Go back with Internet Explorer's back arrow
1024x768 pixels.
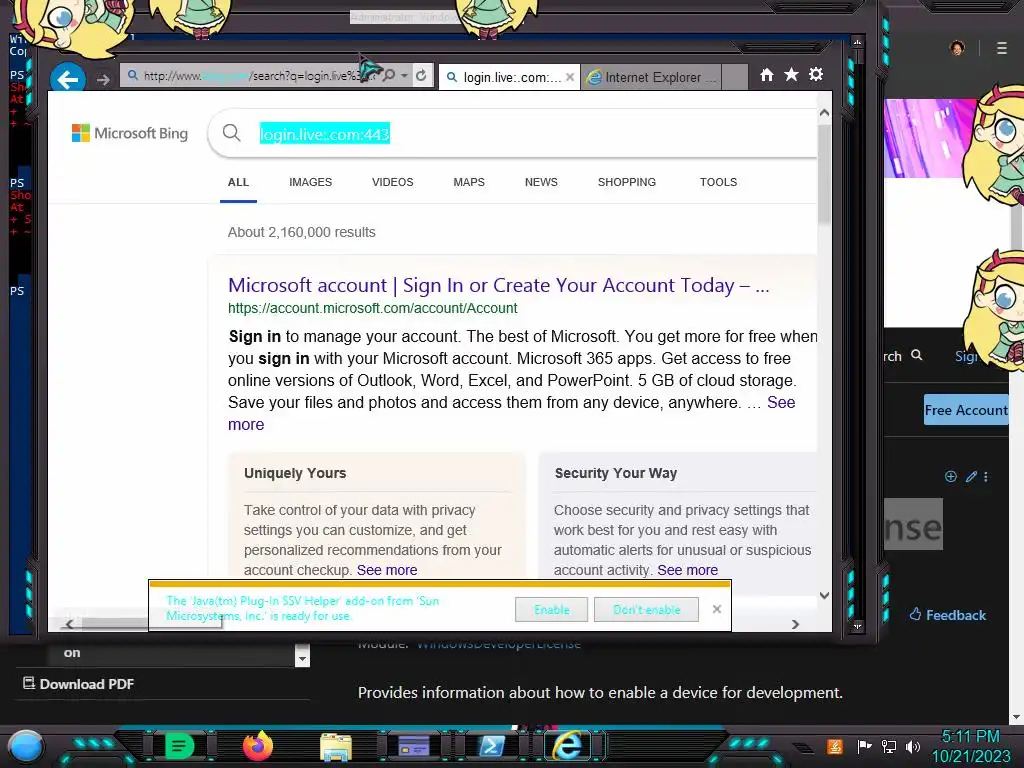point(67,79)
